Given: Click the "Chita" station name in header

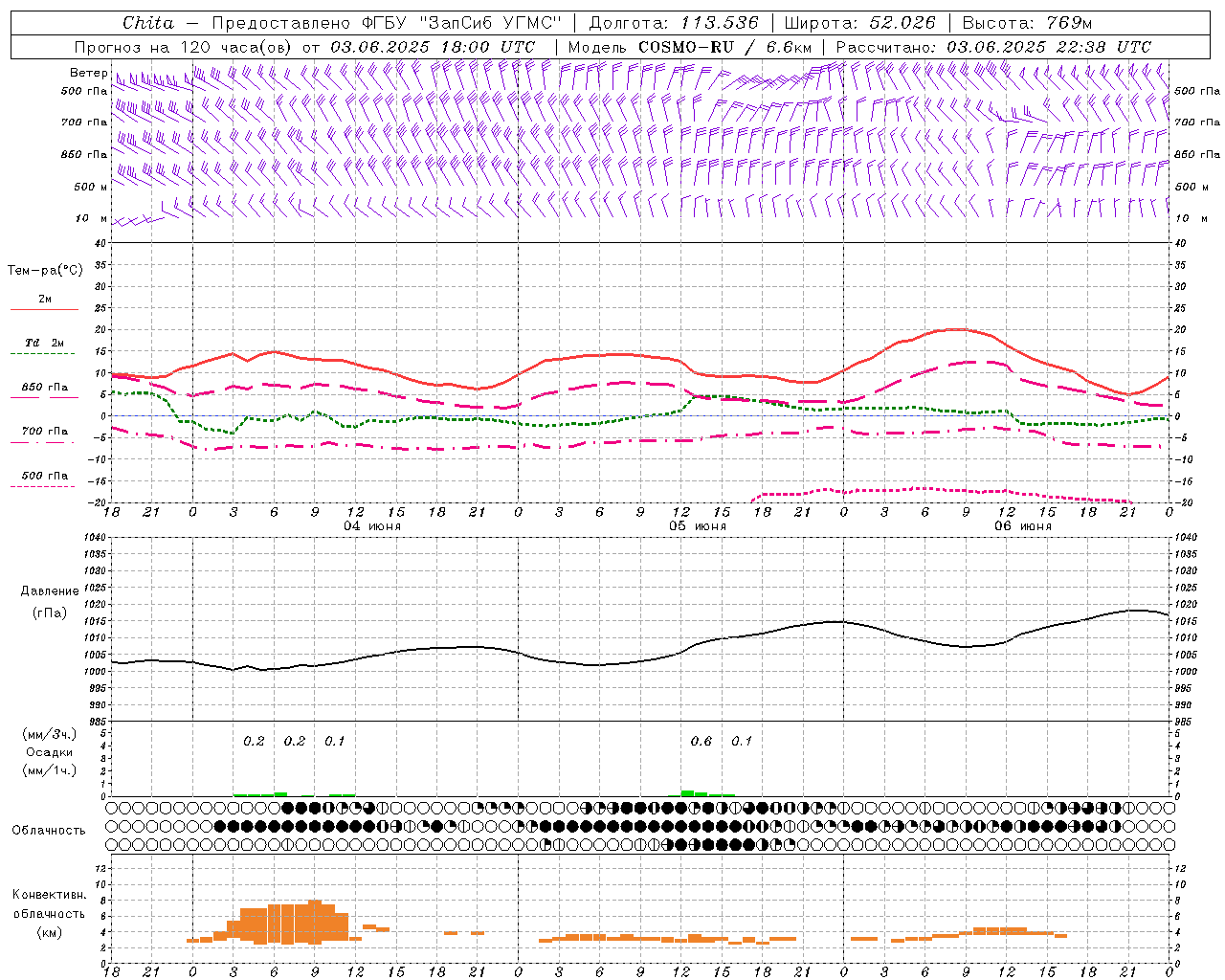Looking at the screenshot, I should [x=148, y=23].
